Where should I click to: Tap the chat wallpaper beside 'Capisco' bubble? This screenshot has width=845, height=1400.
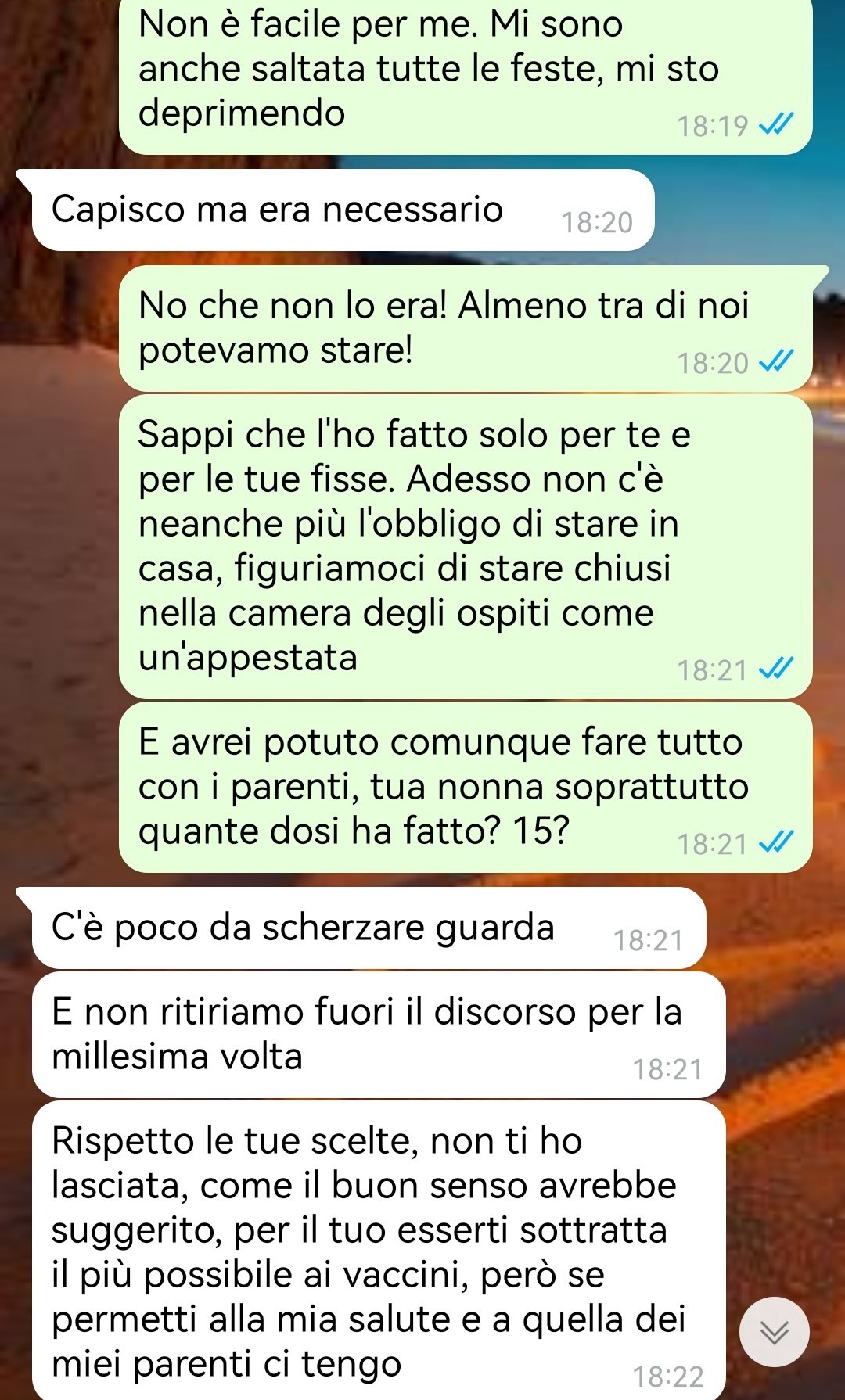(x=749, y=210)
